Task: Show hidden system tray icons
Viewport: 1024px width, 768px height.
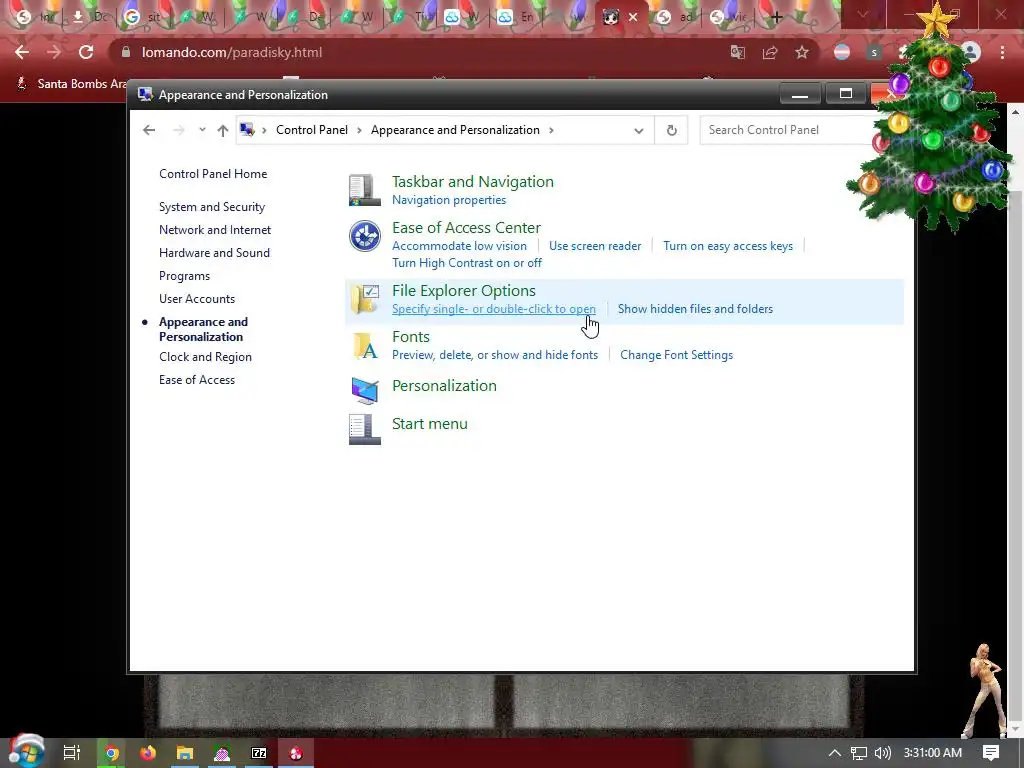Action: pyautogui.click(x=835, y=753)
